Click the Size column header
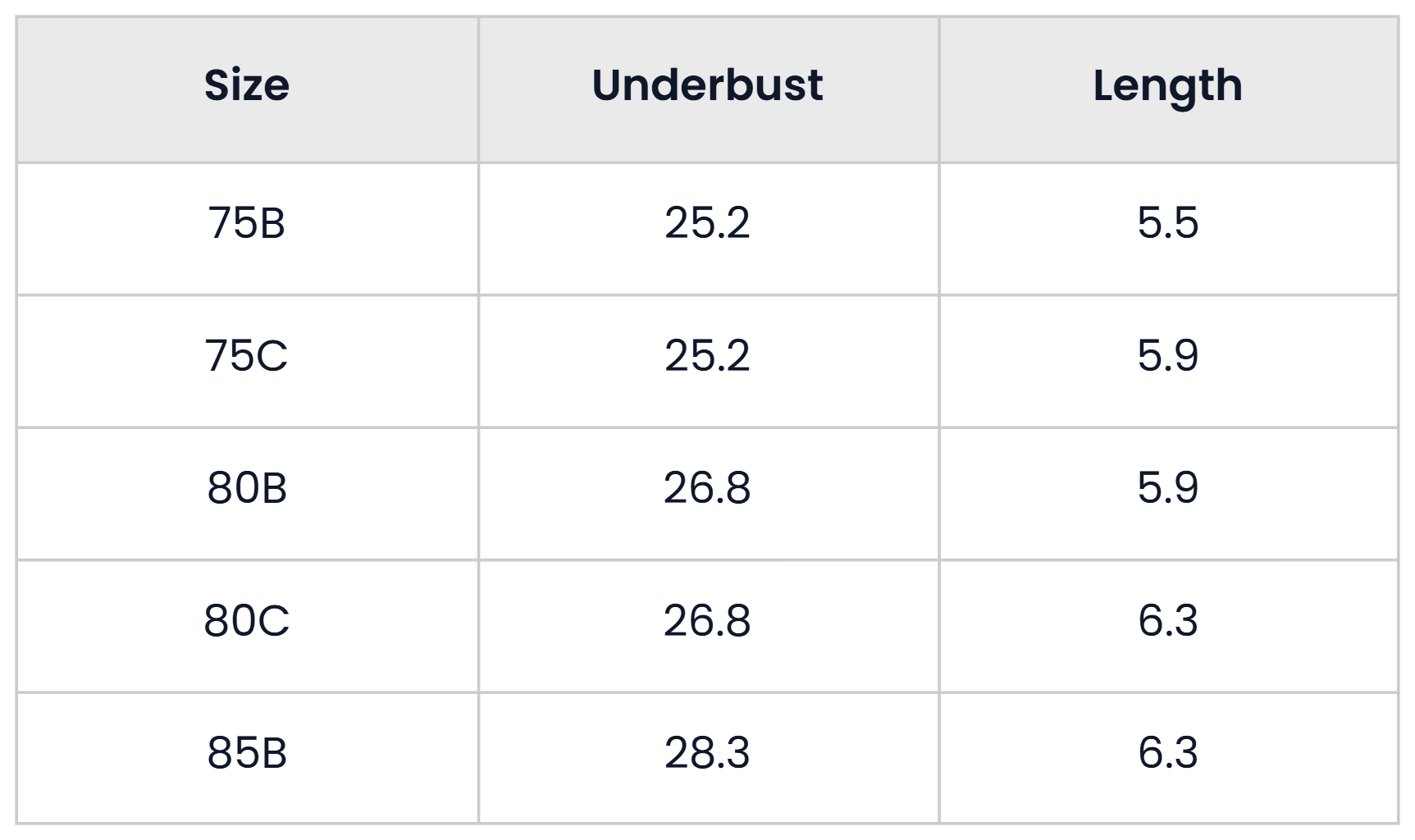 (x=247, y=85)
